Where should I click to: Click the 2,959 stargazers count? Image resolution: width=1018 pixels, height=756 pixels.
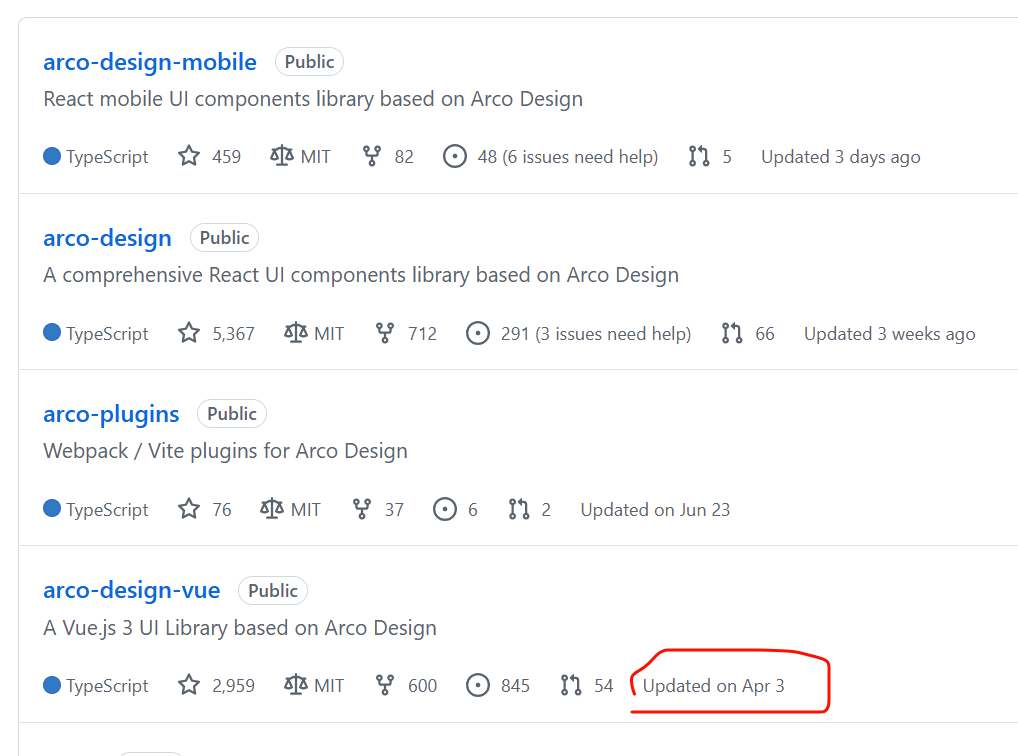233,686
